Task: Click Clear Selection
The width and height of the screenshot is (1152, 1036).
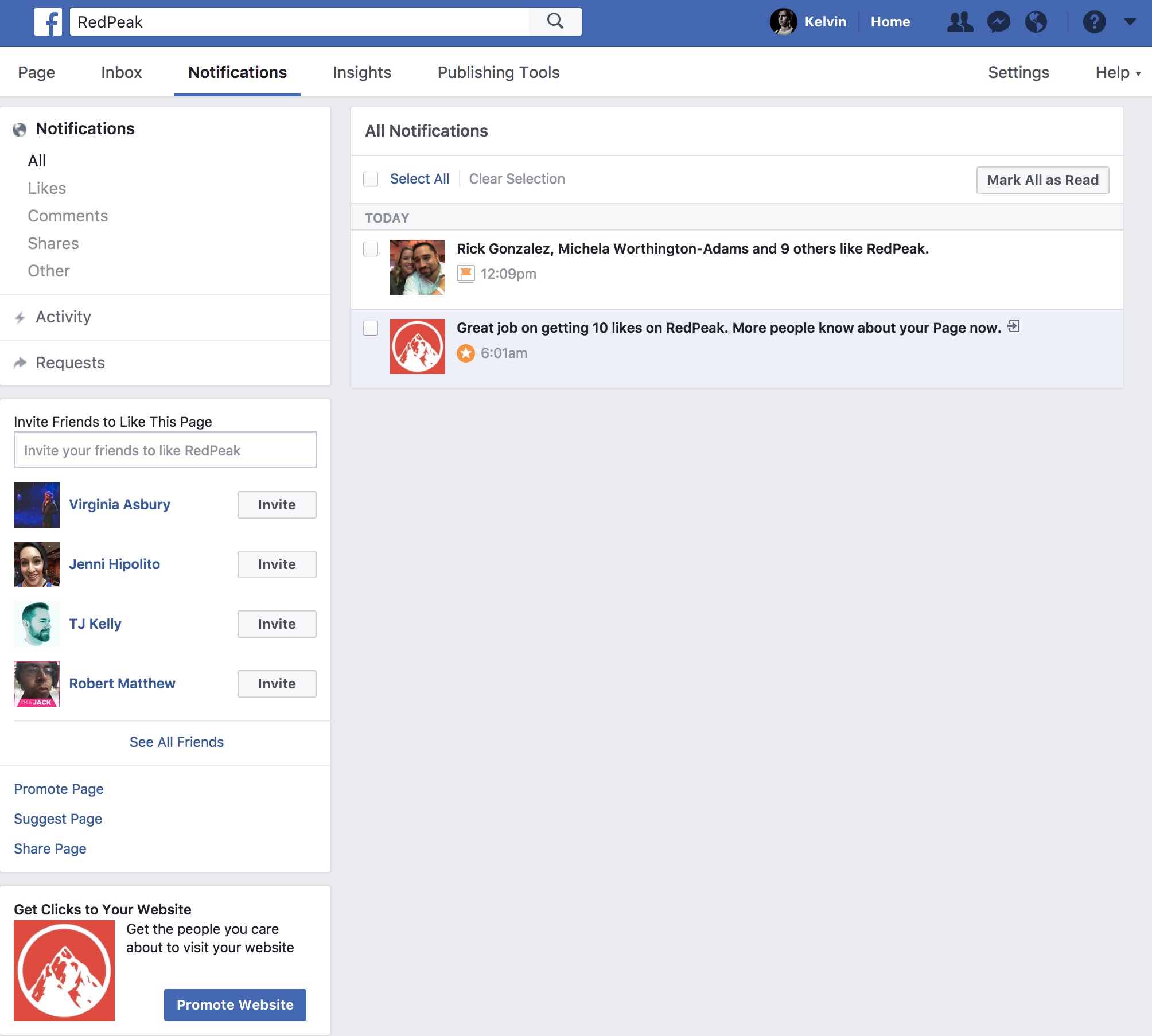Action: pos(517,179)
